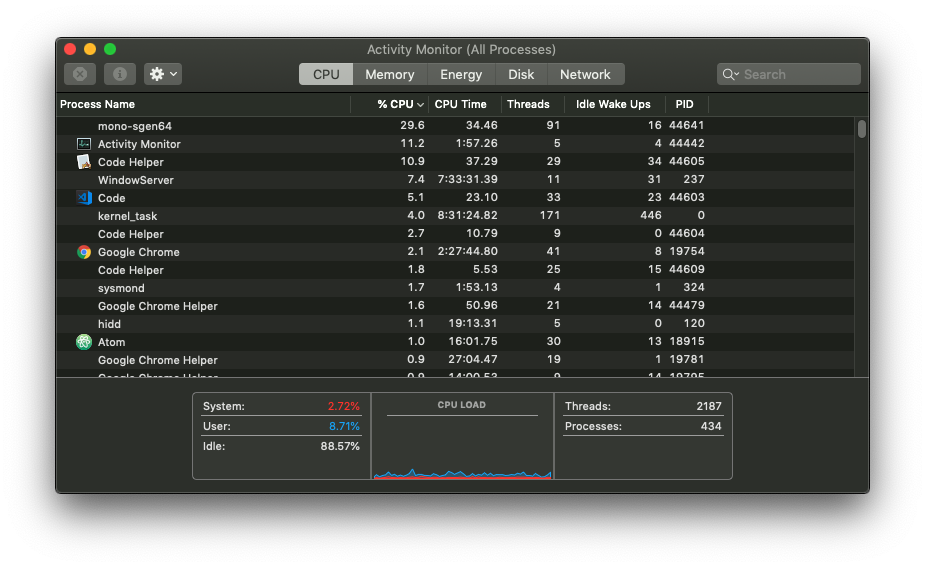Switch to the Disk tab
This screenshot has height=567, width=925.
click(521, 74)
